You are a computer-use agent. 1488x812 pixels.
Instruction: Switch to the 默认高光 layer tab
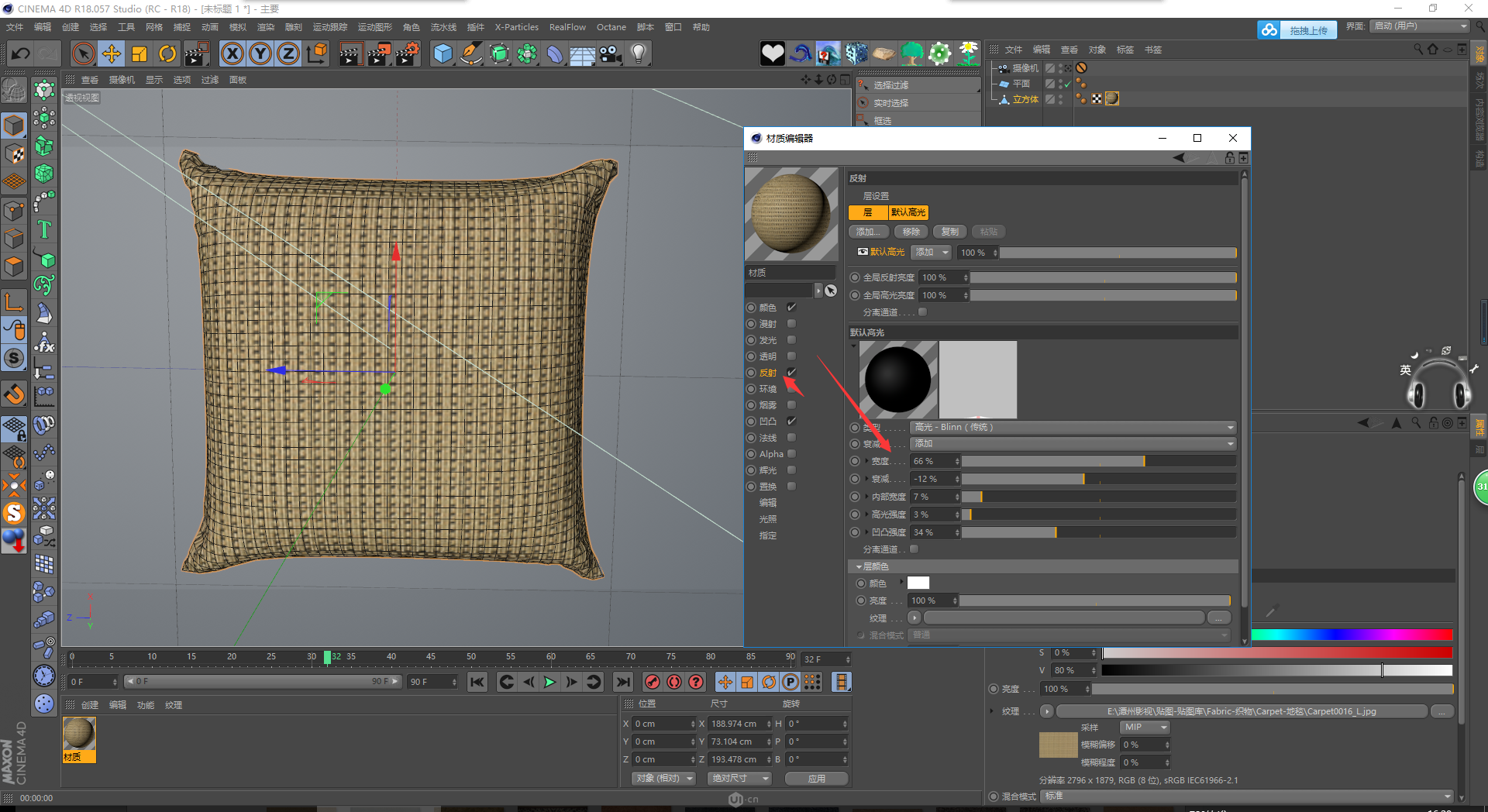908,212
